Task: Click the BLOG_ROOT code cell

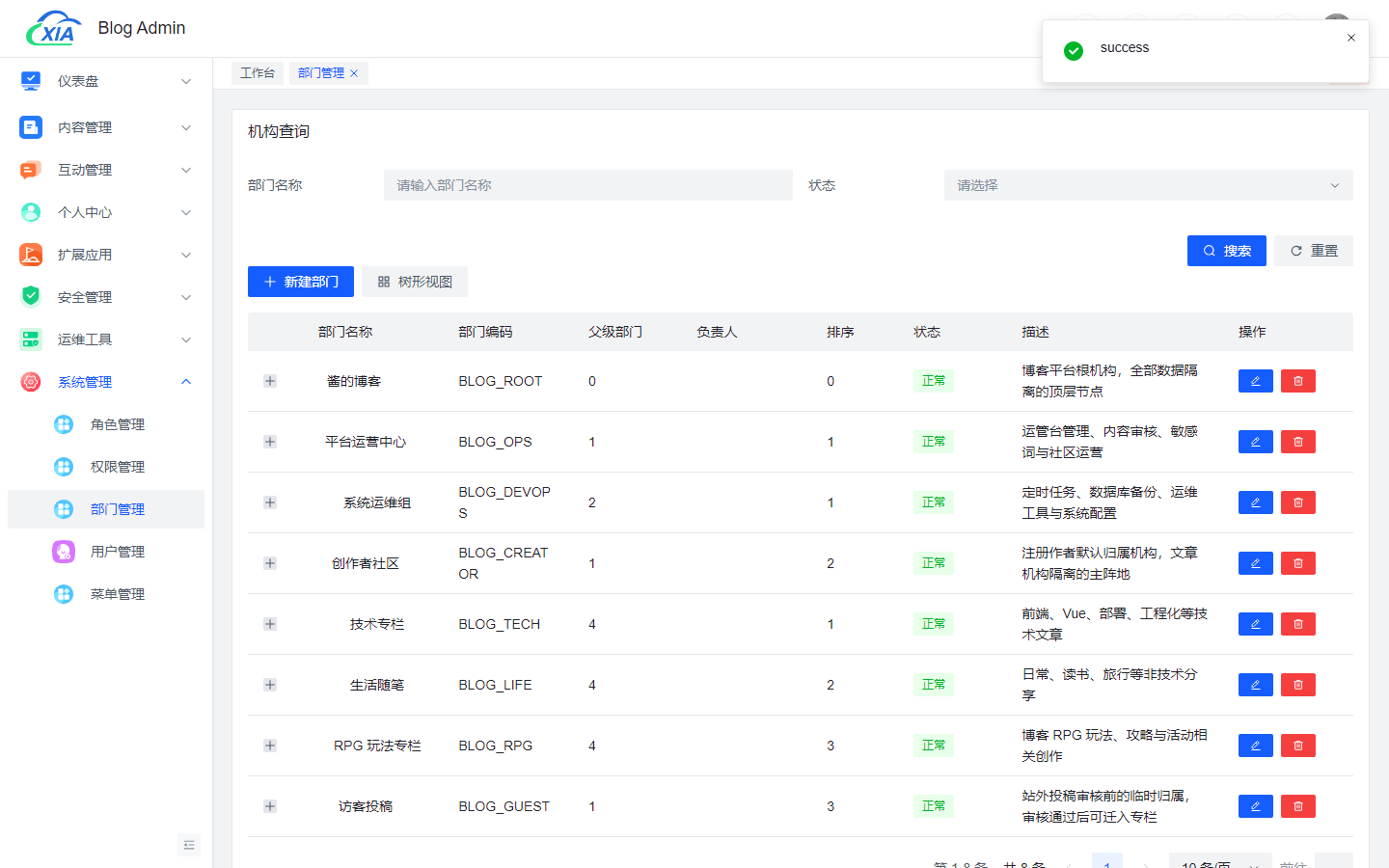Action: click(x=500, y=381)
